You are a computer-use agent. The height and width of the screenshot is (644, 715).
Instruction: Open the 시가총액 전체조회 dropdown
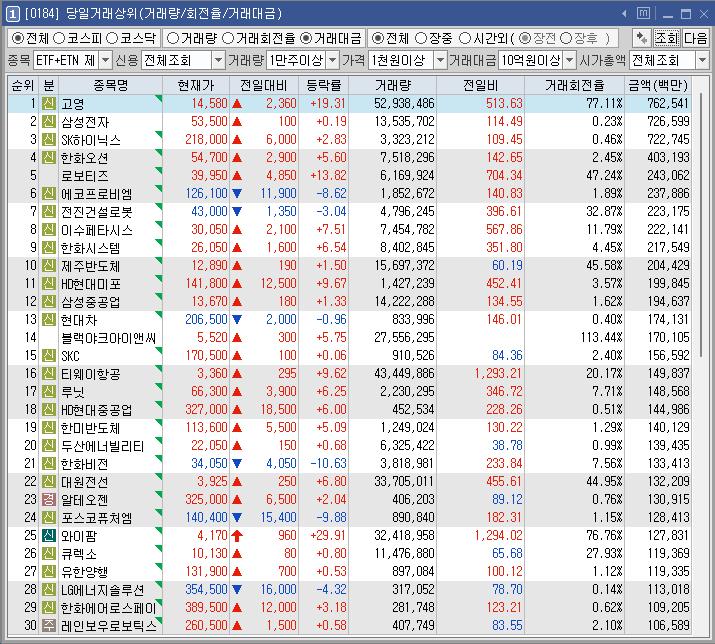click(x=702, y=60)
